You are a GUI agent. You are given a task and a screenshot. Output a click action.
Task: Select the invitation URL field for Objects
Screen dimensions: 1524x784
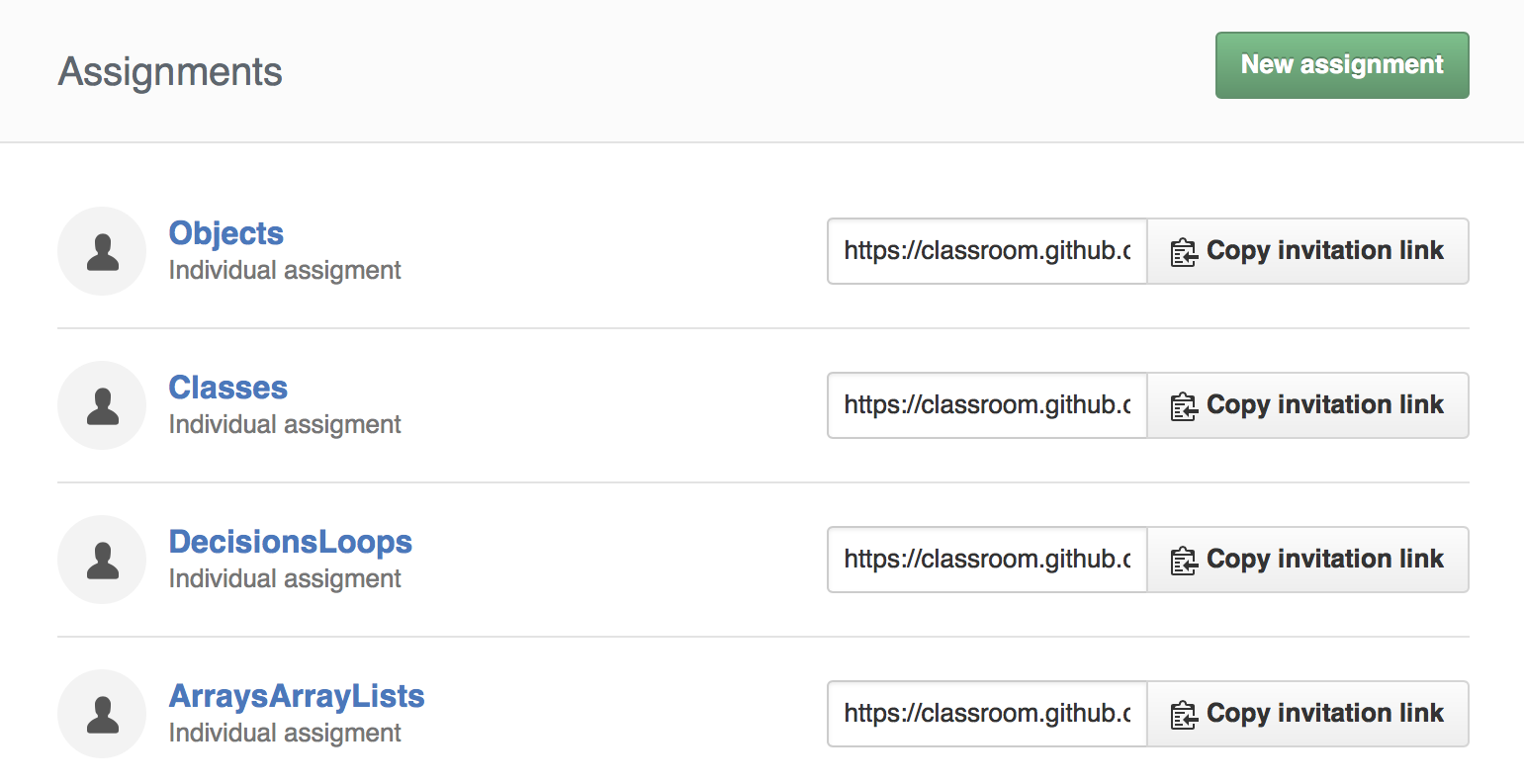click(x=986, y=251)
